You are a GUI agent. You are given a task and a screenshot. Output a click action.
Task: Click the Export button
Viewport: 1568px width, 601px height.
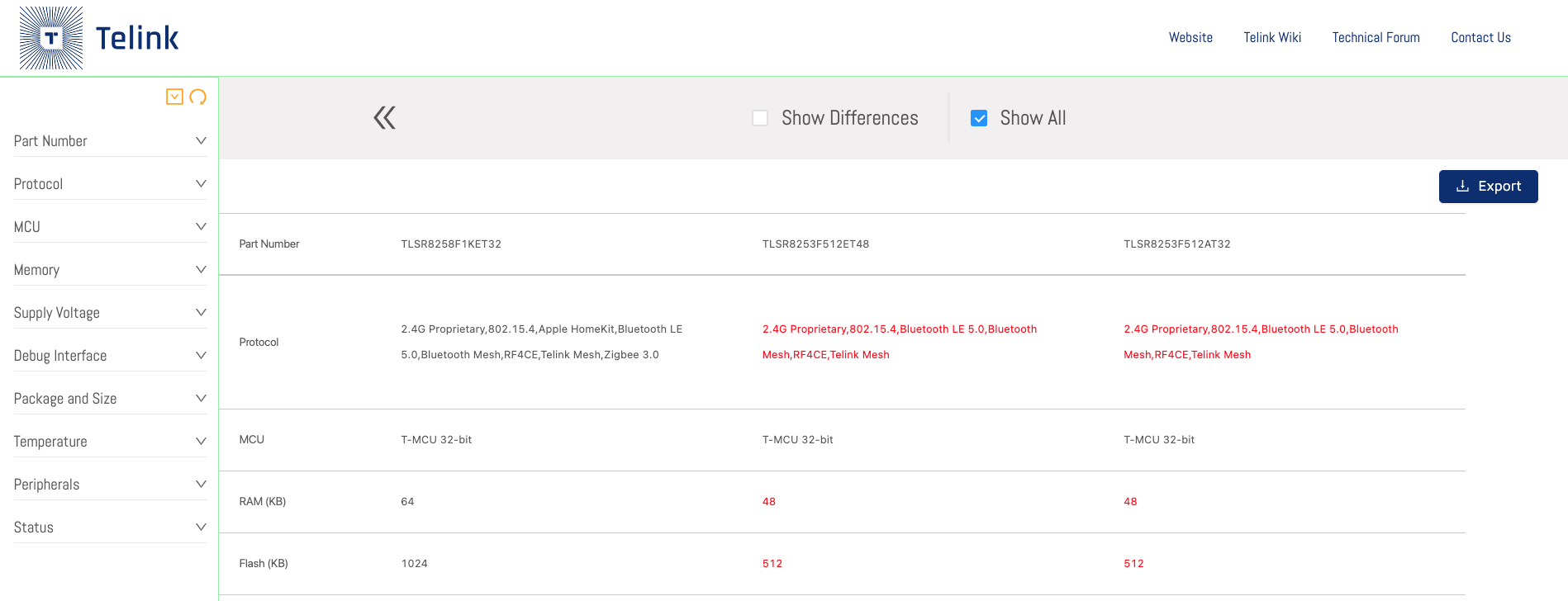(x=1488, y=187)
